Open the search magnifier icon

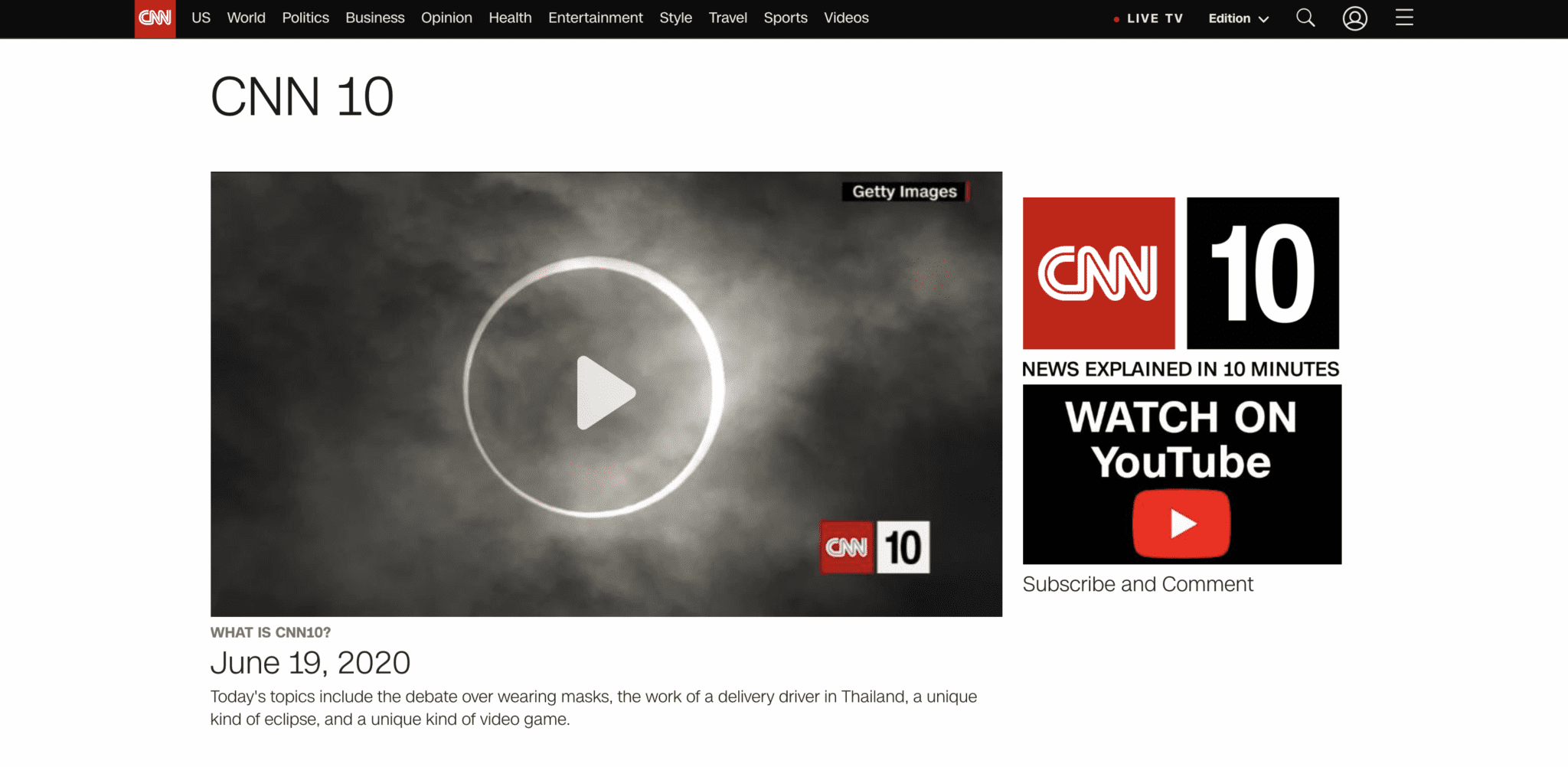[1305, 18]
